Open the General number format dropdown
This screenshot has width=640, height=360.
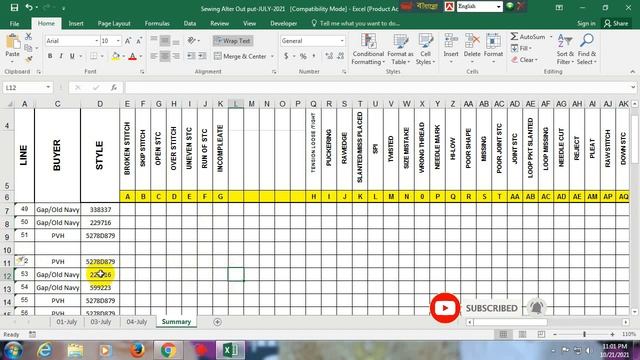click(342, 41)
